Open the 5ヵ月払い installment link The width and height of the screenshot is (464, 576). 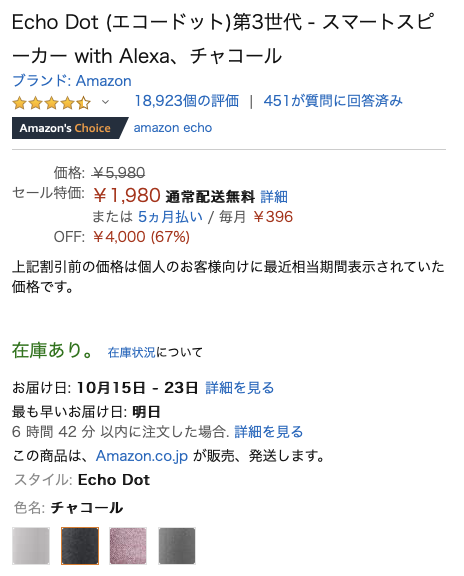click(x=170, y=216)
